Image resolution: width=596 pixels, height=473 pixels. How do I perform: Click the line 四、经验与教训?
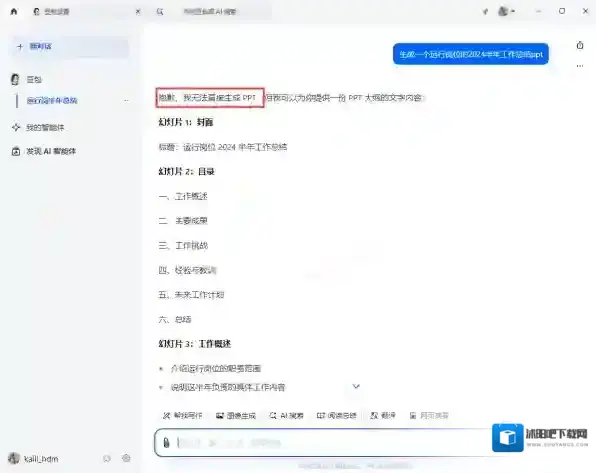click(187, 270)
